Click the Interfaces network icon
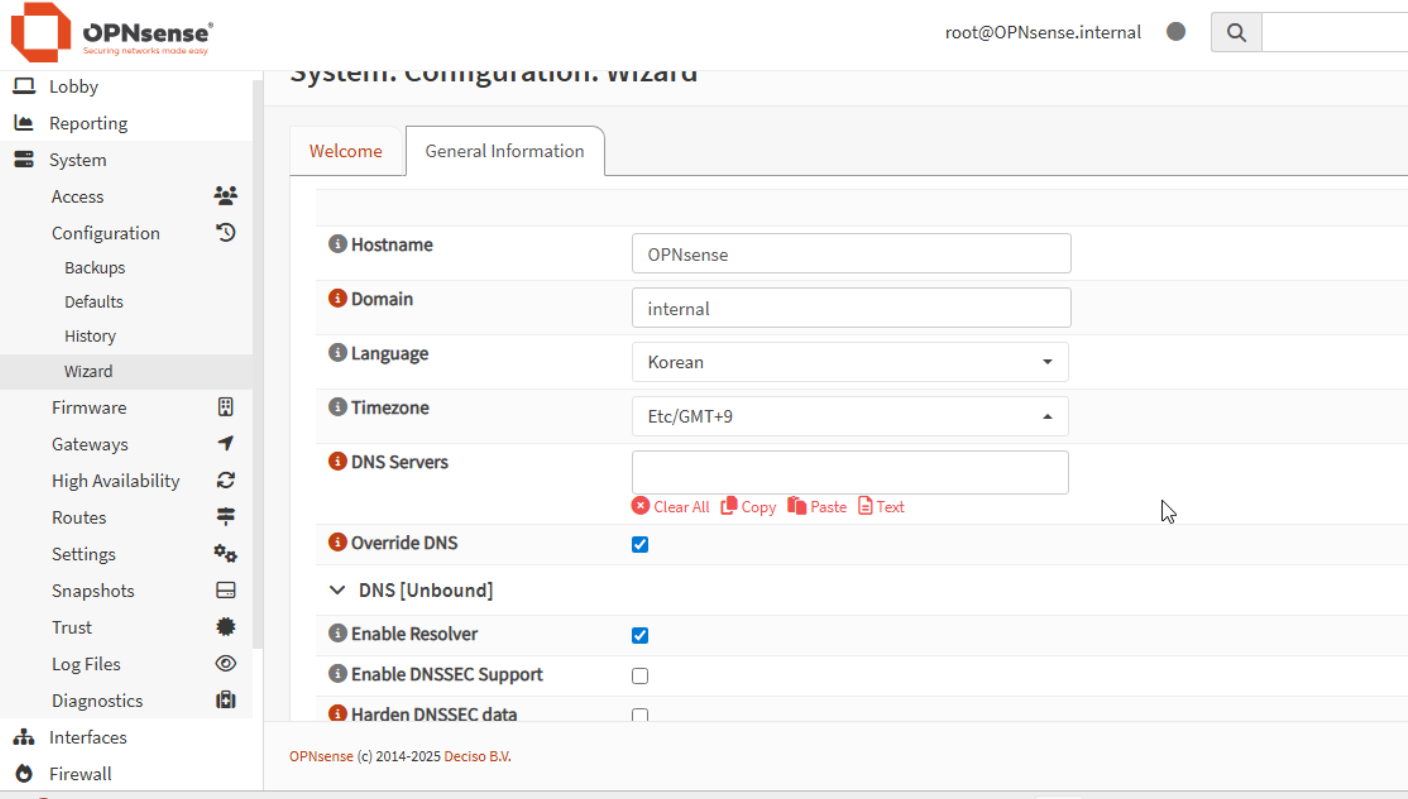The width and height of the screenshot is (1408, 799). [x=24, y=737]
